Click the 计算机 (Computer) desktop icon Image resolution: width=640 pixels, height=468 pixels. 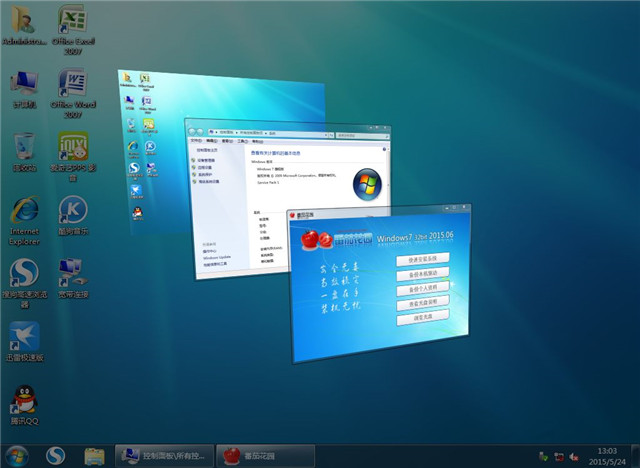[x=23, y=88]
